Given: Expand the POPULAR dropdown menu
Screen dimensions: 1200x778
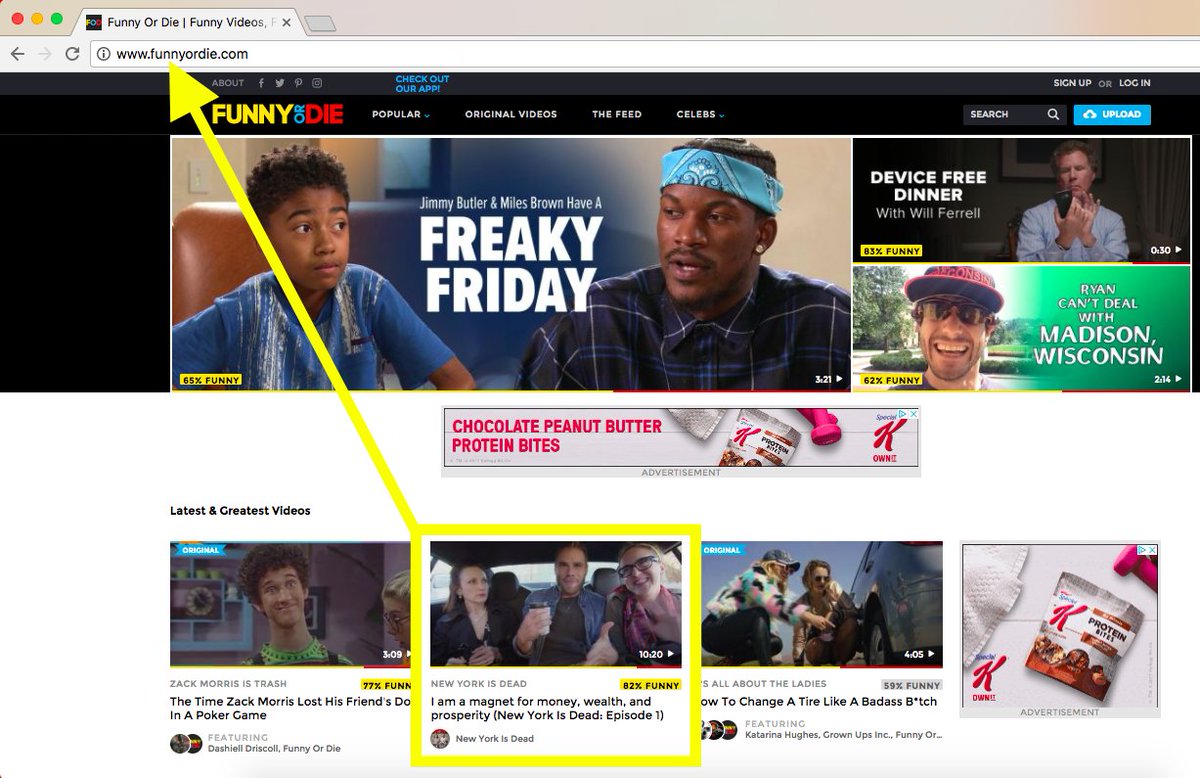Looking at the screenshot, I should (x=401, y=114).
